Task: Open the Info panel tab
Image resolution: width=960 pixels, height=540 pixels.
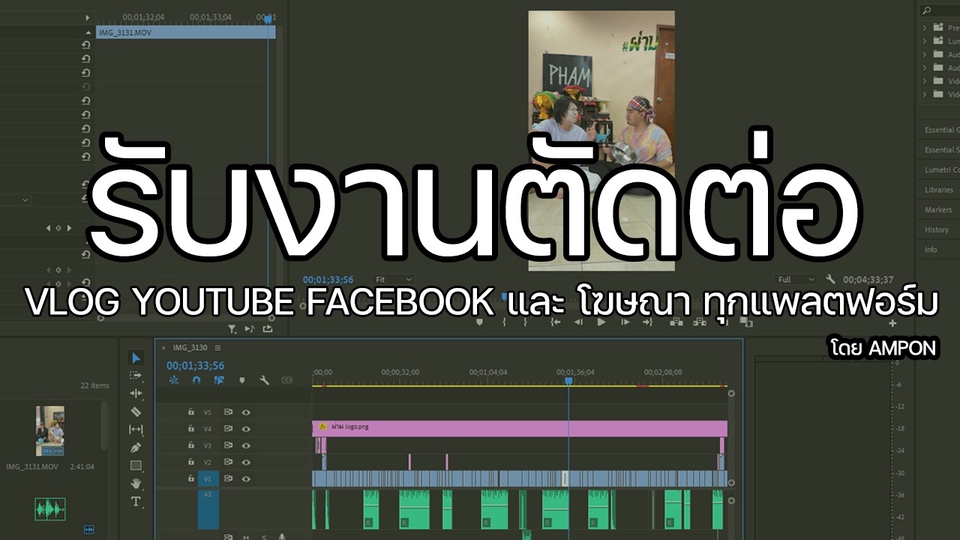Action: pyautogui.click(x=931, y=250)
